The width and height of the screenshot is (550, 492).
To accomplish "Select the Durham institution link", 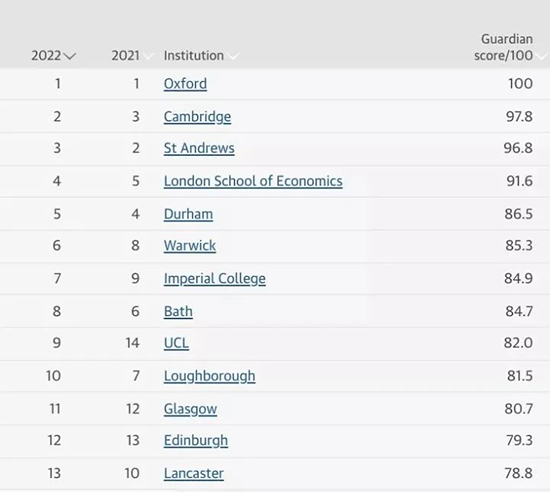I will pyautogui.click(x=188, y=214).
